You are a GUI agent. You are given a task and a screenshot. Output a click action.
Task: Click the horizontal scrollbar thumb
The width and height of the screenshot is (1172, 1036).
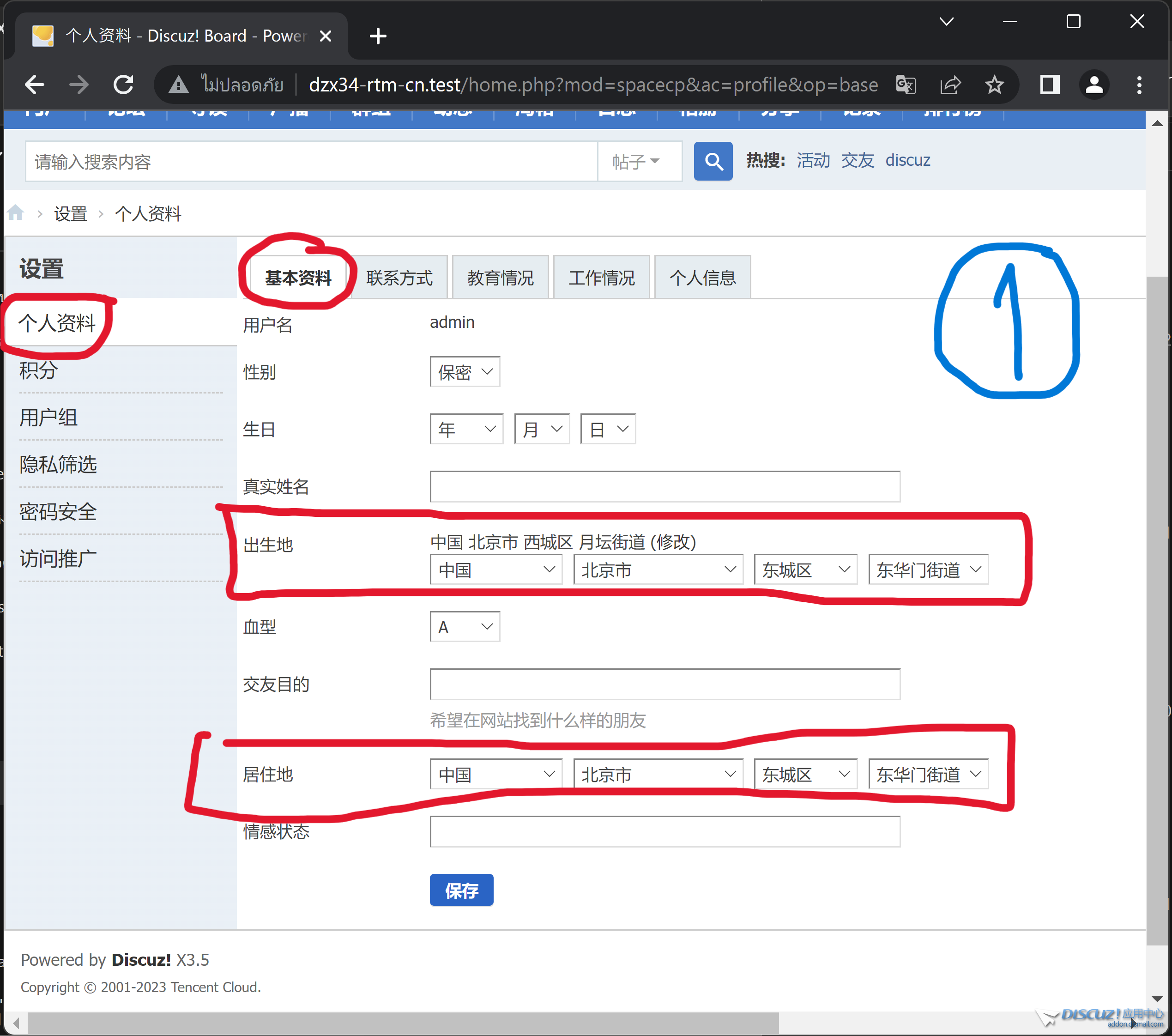pos(403,1024)
